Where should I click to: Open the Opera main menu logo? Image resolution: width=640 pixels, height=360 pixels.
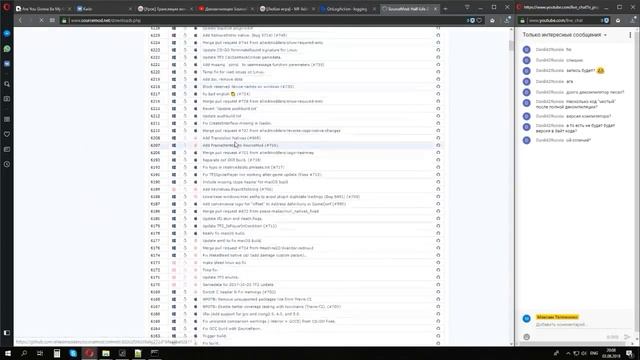pyautogui.click(x=7, y=7)
